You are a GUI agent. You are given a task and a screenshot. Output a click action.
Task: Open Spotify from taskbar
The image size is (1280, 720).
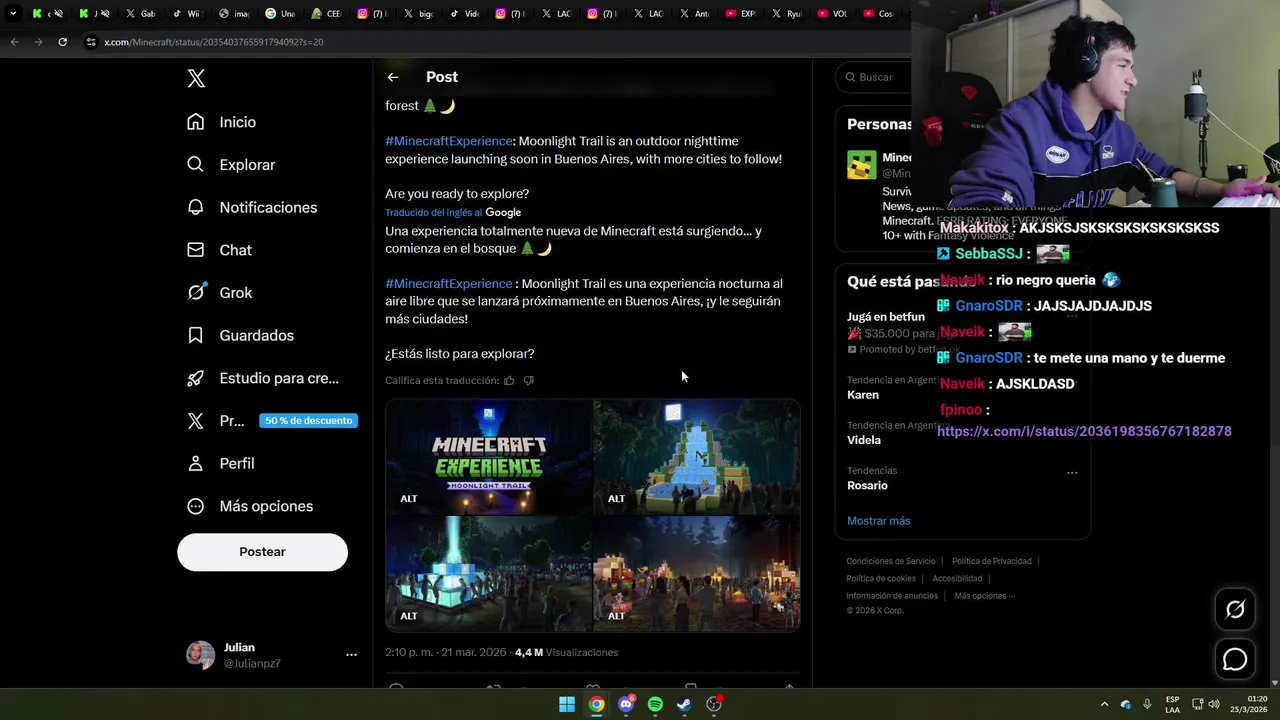(x=655, y=704)
